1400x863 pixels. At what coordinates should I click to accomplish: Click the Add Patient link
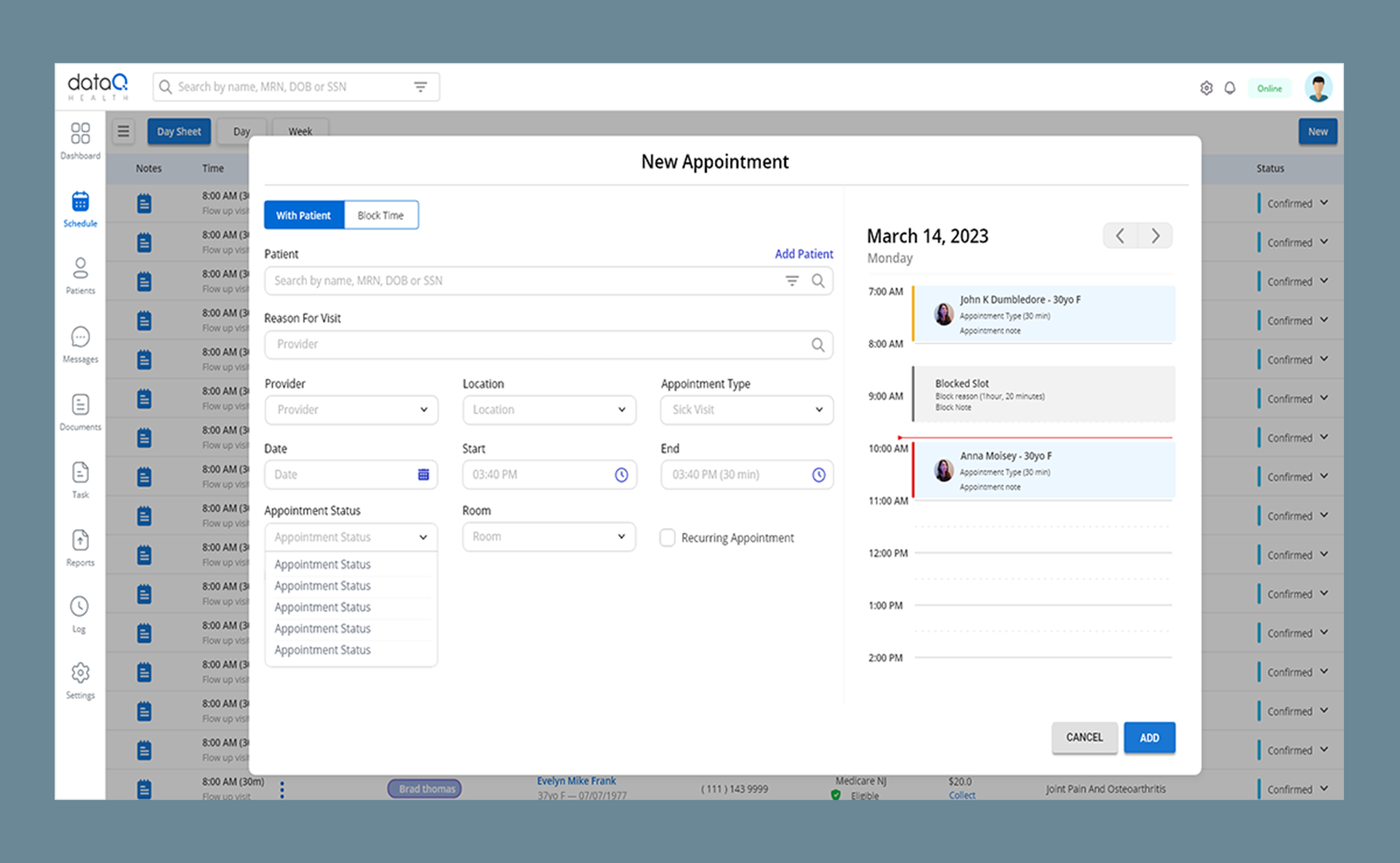pos(803,254)
